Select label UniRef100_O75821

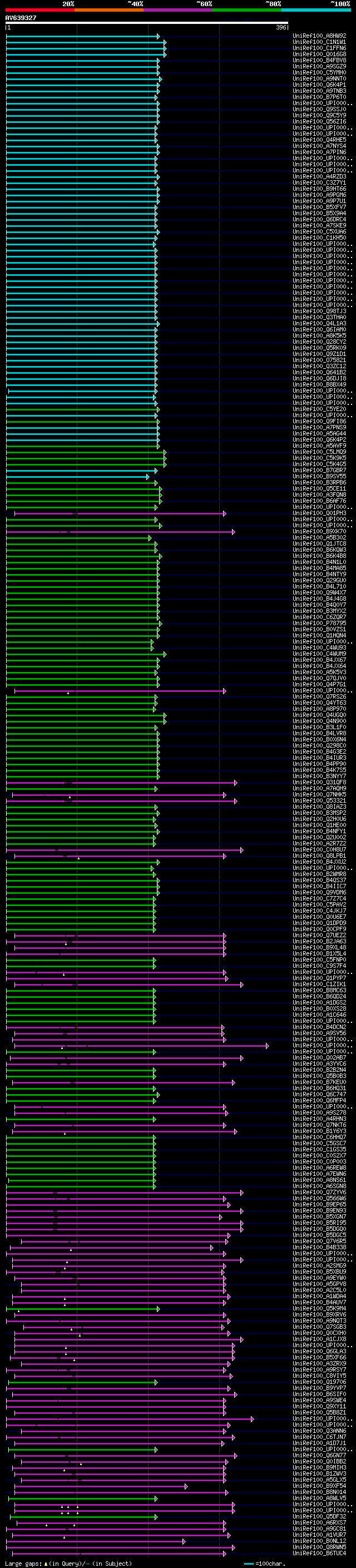click(319, 360)
